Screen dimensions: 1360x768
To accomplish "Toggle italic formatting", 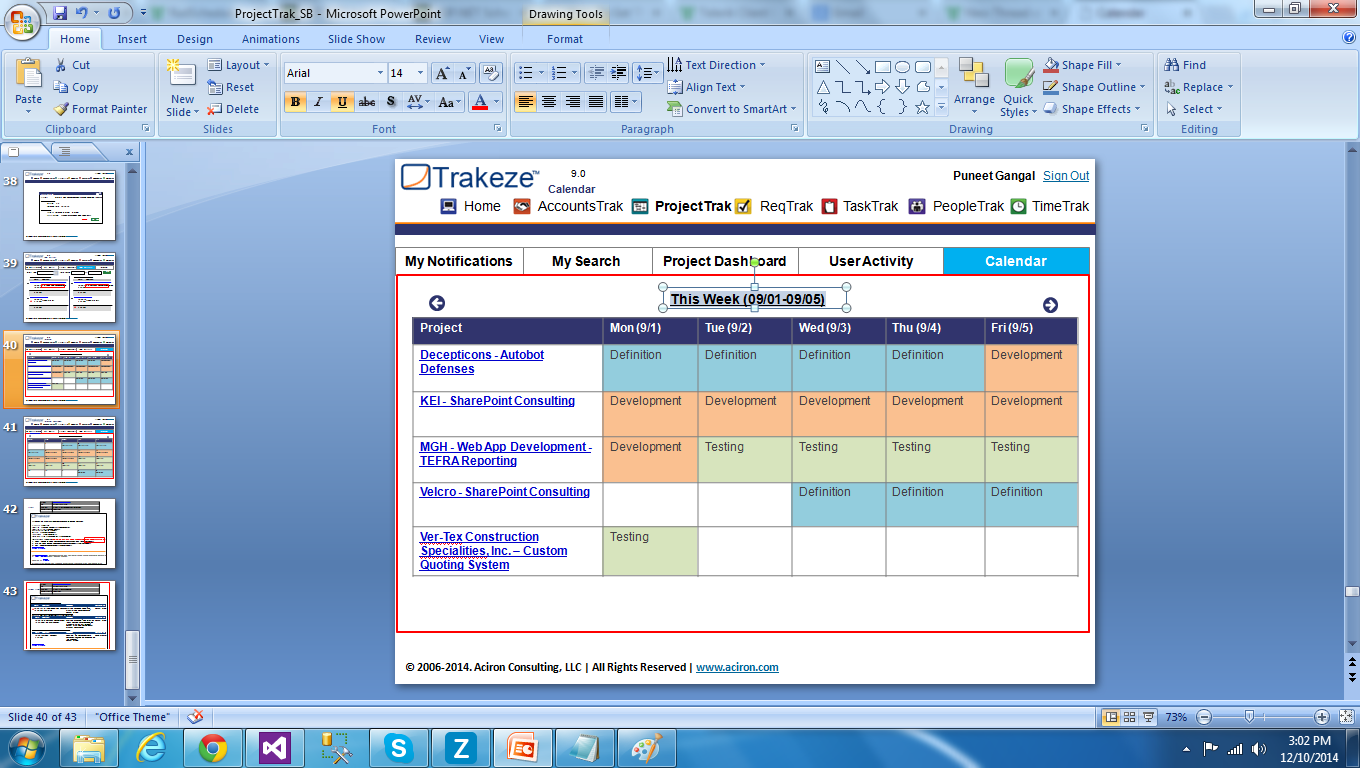I will click(319, 101).
